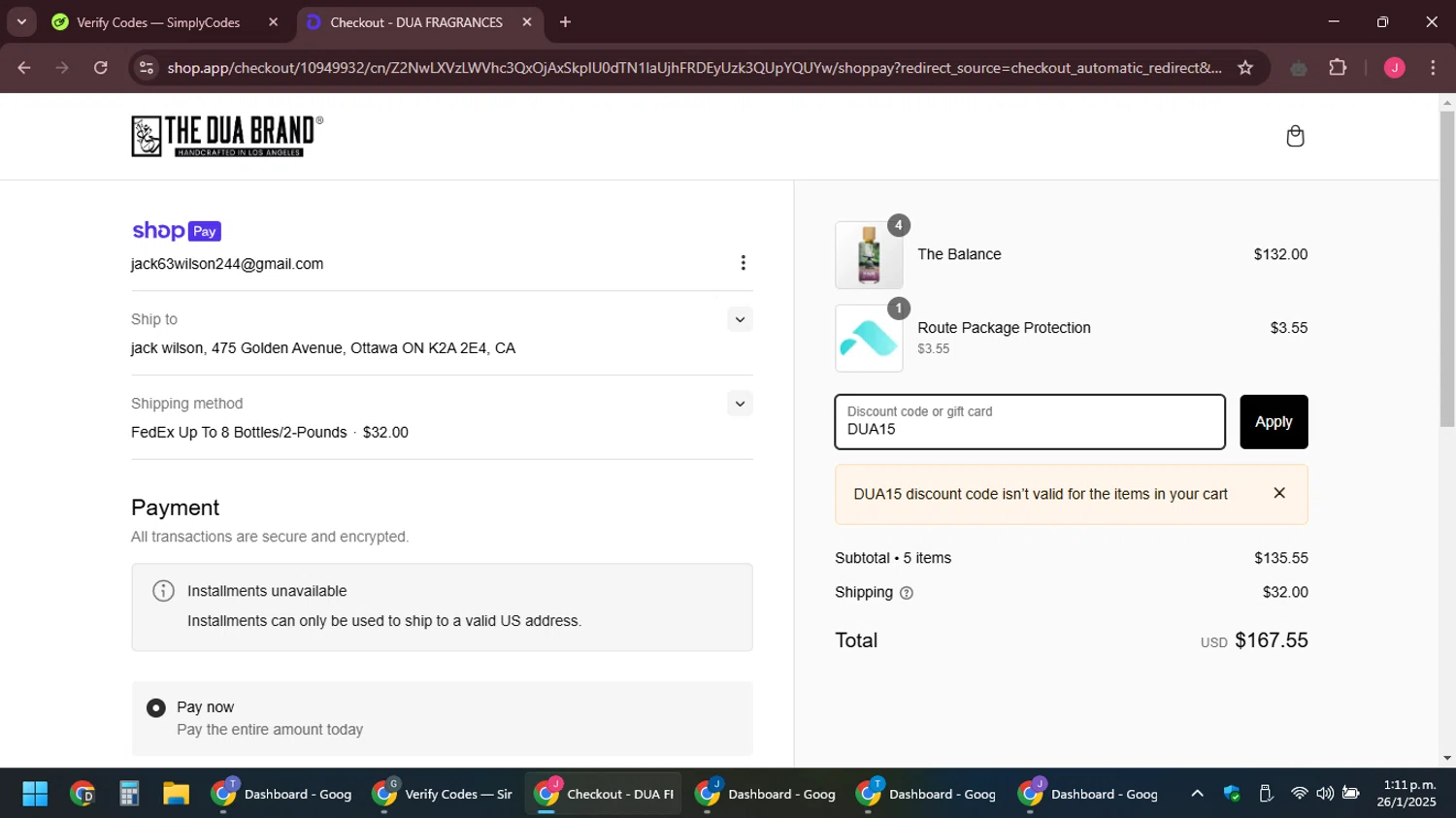Open Windows Security tray icon
The height and width of the screenshot is (818, 1456).
(x=1233, y=794)
